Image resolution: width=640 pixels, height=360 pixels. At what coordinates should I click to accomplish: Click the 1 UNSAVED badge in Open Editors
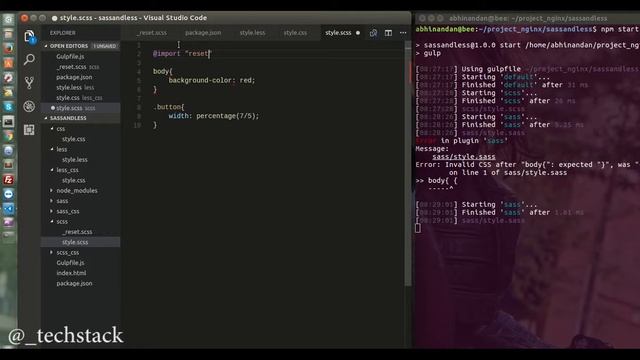click(x=104, y=46)
